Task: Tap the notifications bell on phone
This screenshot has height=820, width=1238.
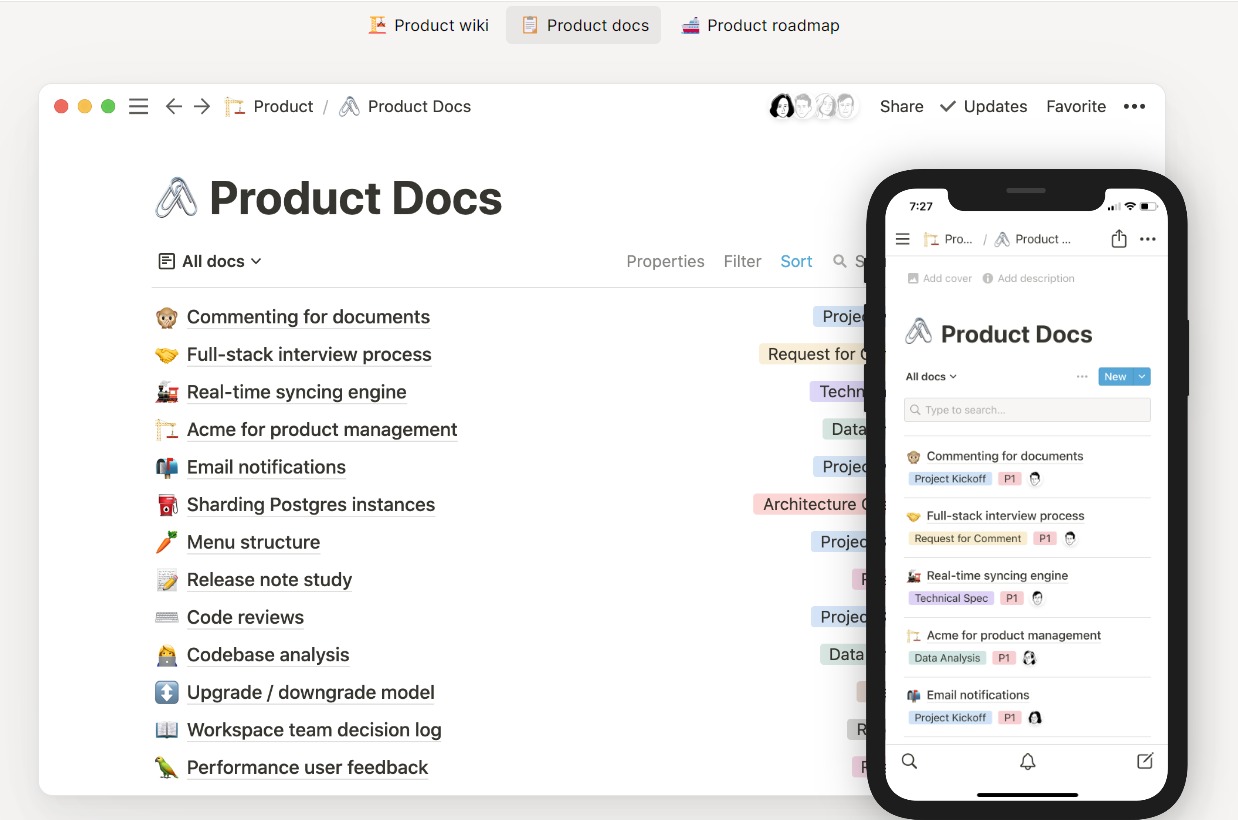Action: click(x=1027, y=761)
